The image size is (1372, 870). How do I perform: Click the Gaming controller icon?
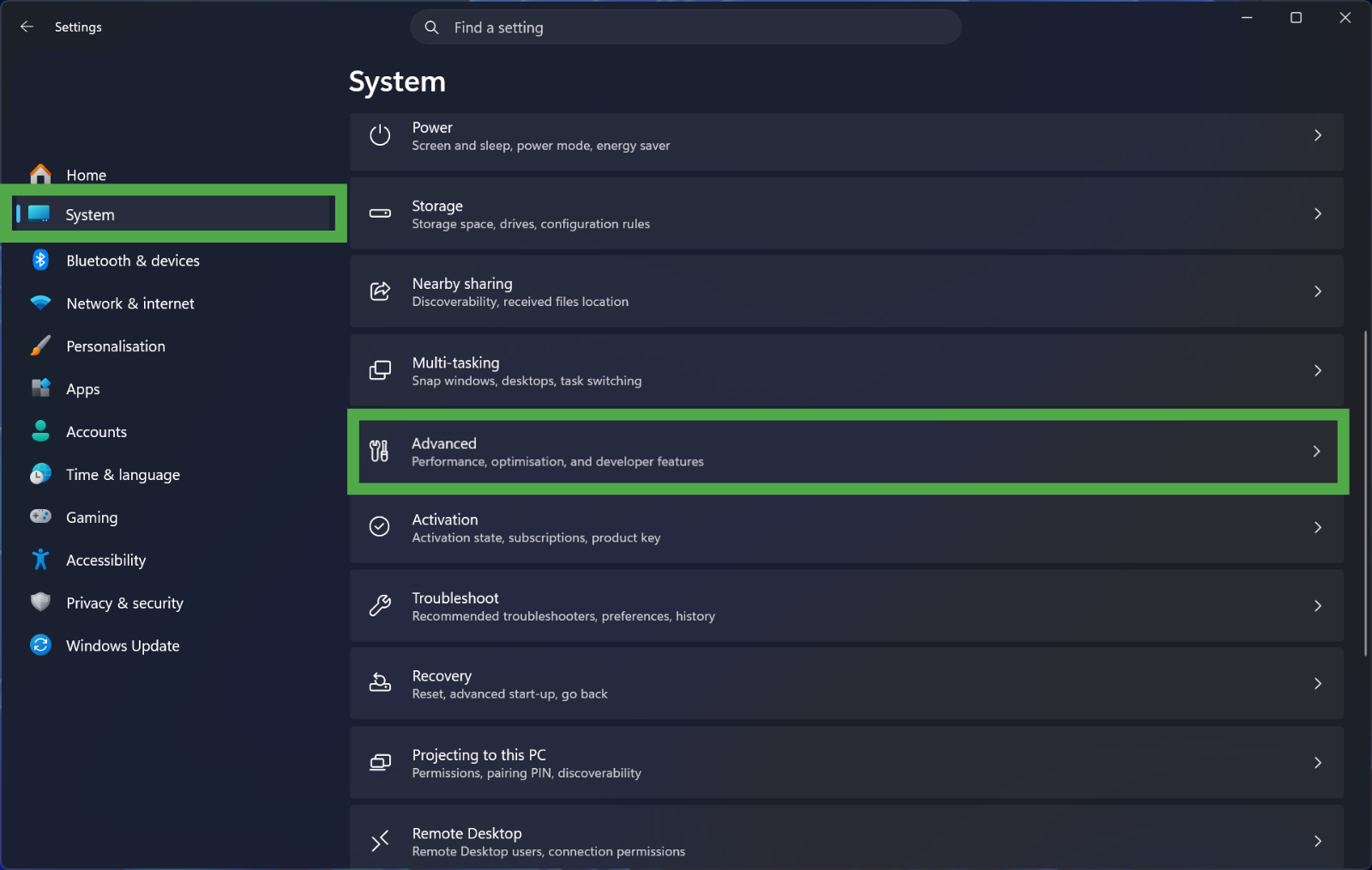40,516
